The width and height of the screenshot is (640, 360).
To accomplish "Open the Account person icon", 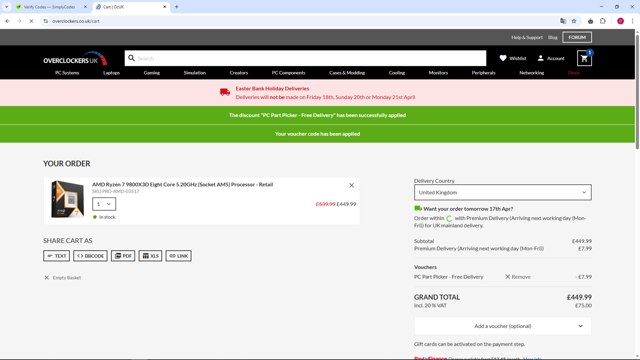I will (x=540, y=58).
